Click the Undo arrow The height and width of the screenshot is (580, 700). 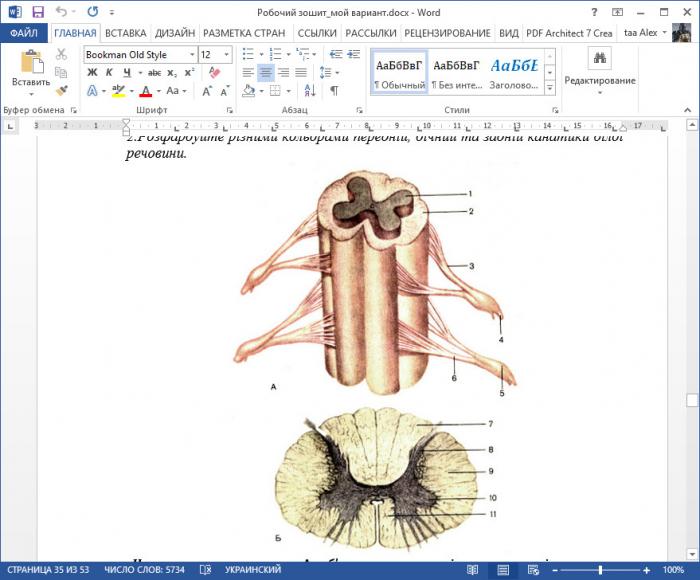62,12
